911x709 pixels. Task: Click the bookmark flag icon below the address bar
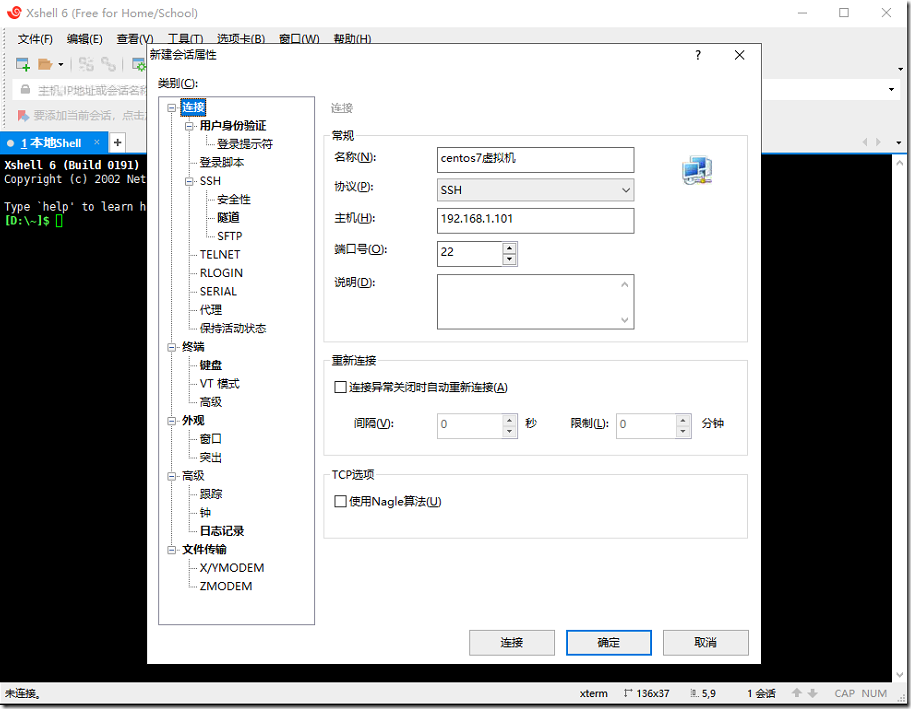point(23,116)
